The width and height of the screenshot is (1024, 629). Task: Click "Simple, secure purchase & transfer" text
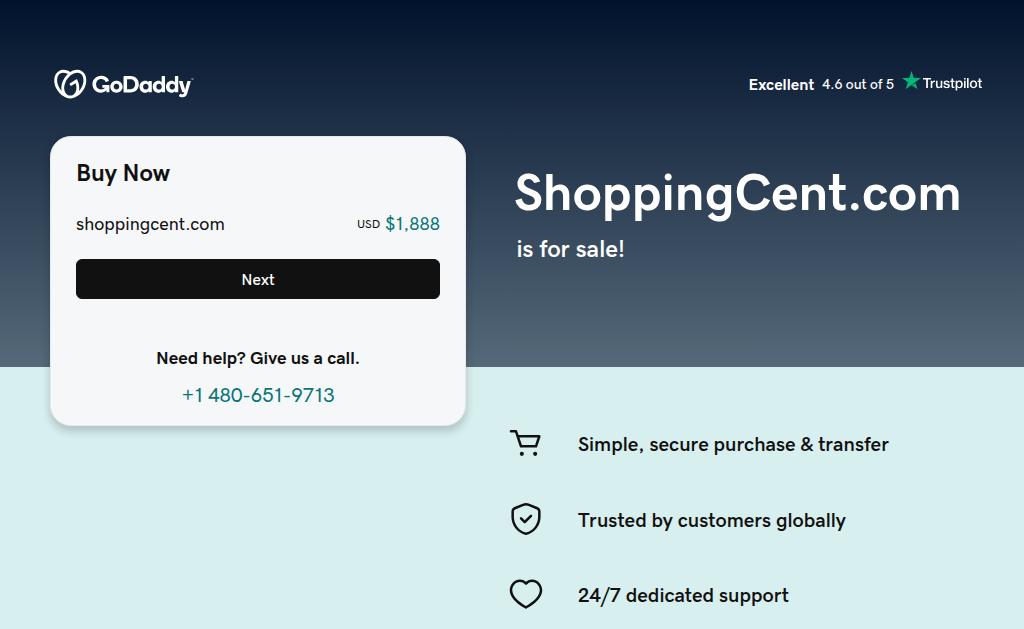coord(733,445)
